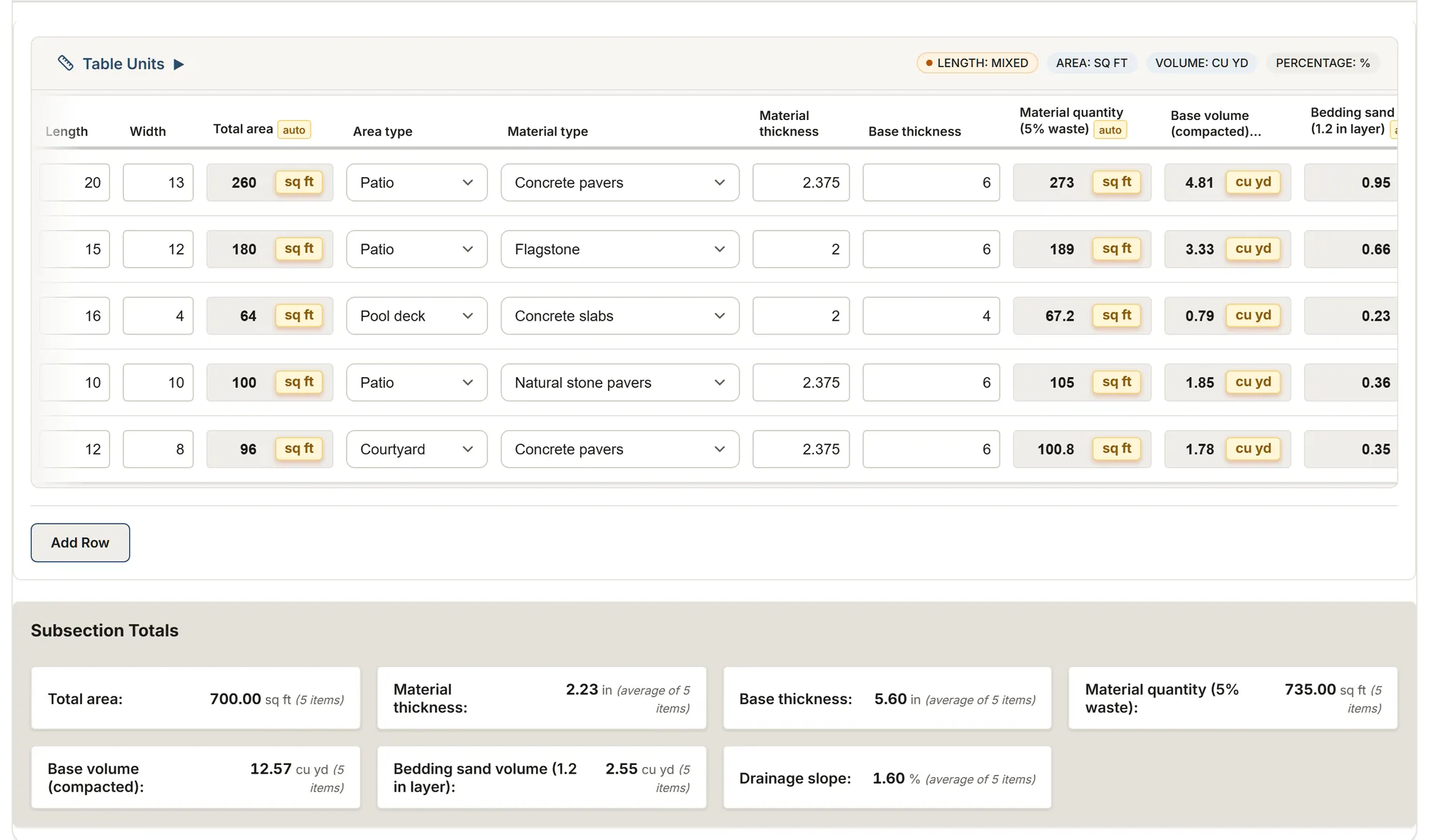Click Width field with value 13
This screenshot has width=1429, height=840.
(x=158, y=182)
